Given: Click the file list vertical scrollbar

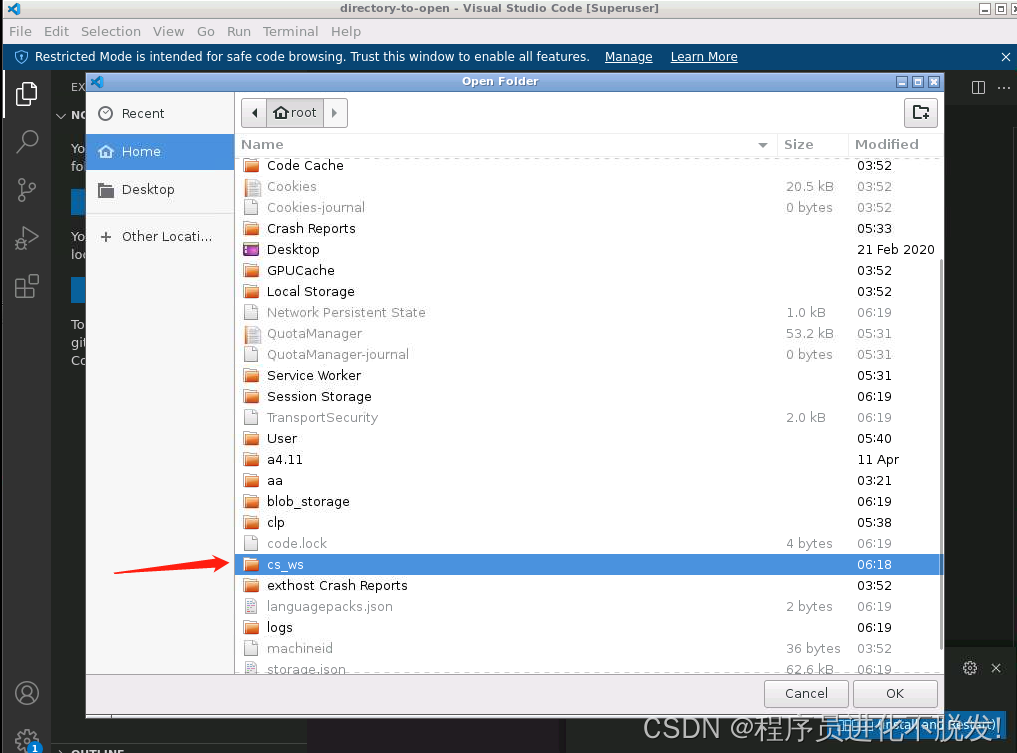Looking at the screenshot, I should point(940,454).
